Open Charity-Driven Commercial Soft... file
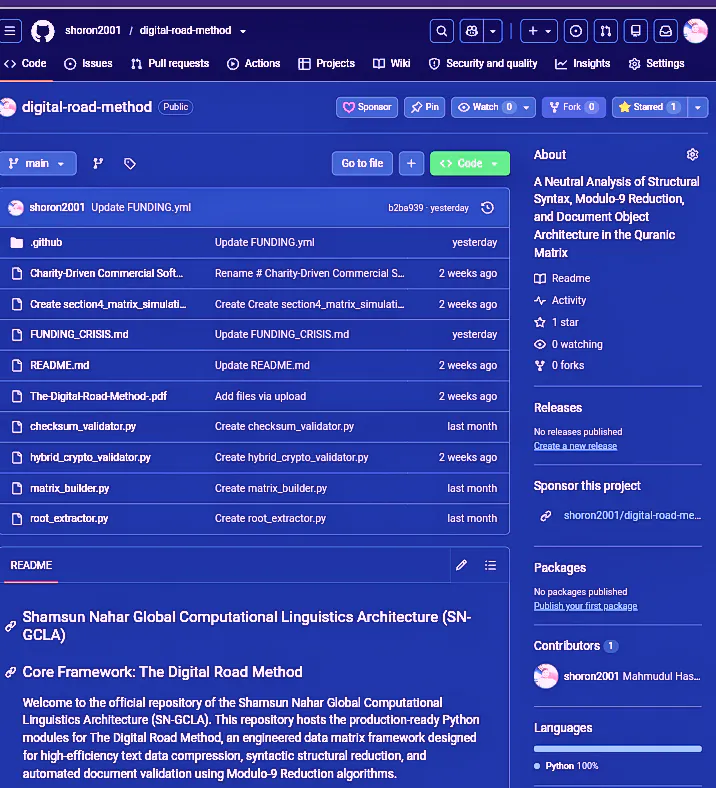 [107, 273]
